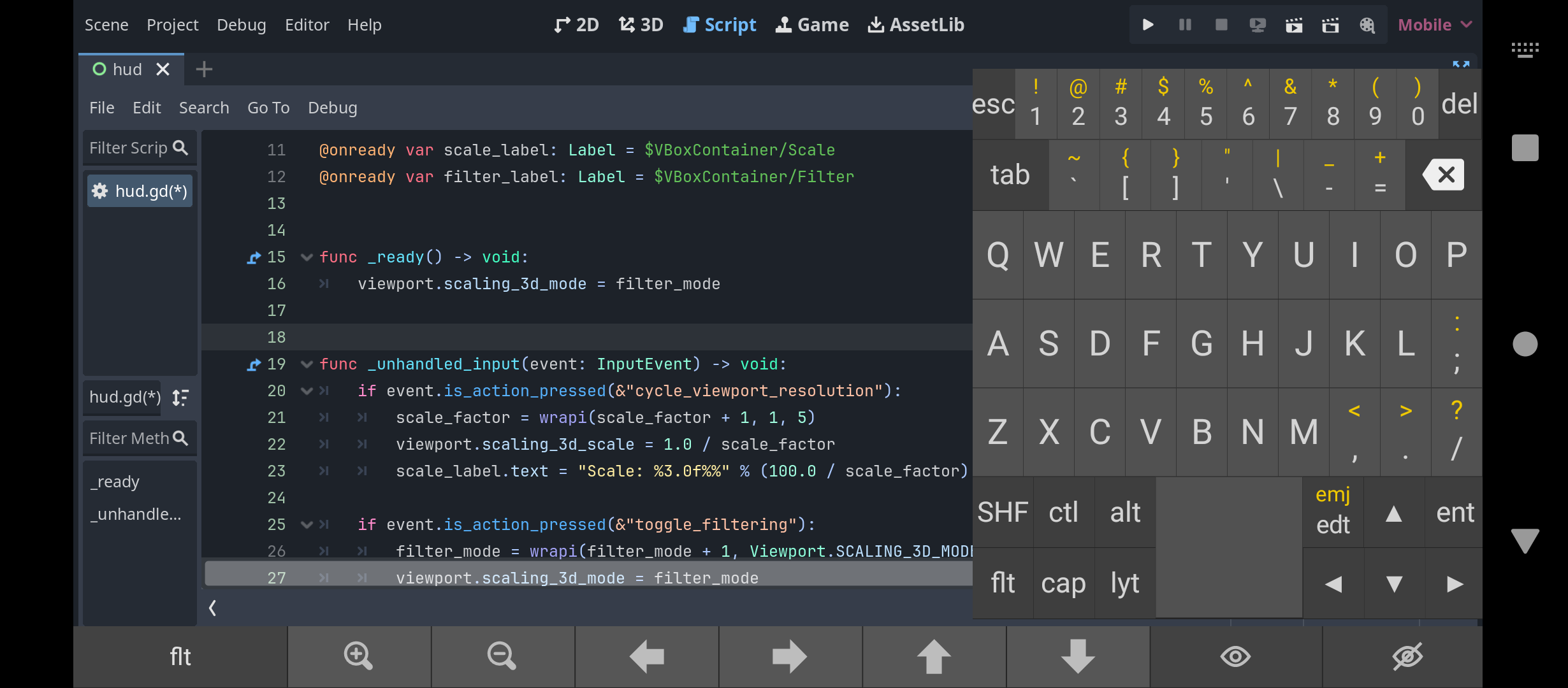Focus the Filter Scripts search field
Image resolution: width=1568 pixels, height=688 pixels.
point(139,148)
